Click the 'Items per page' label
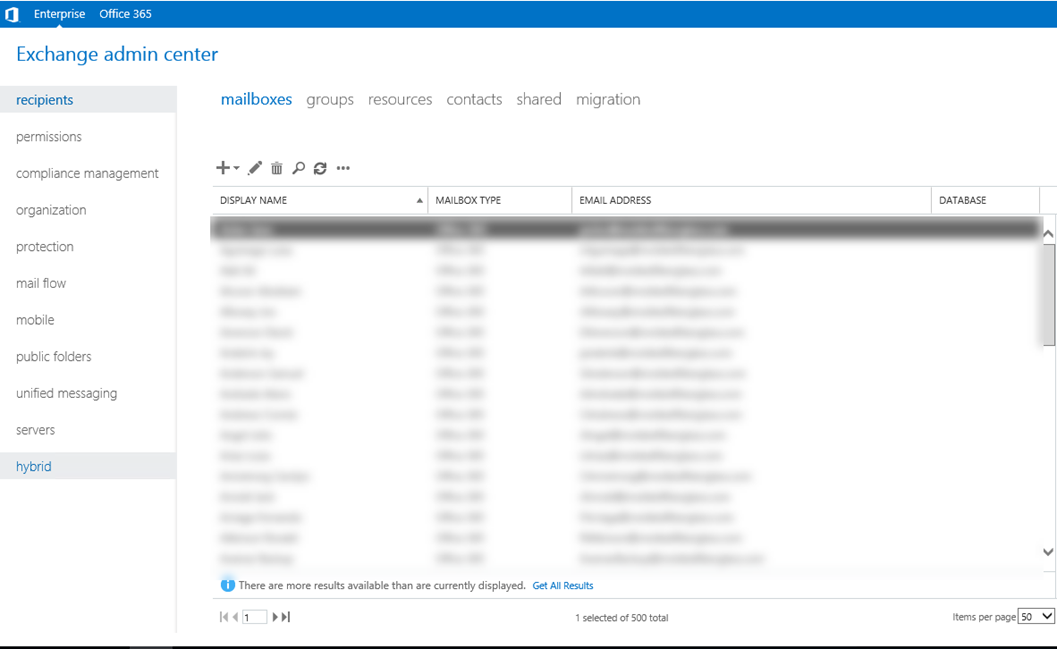Screen dimensions: 1057x649 pos(984,617)
